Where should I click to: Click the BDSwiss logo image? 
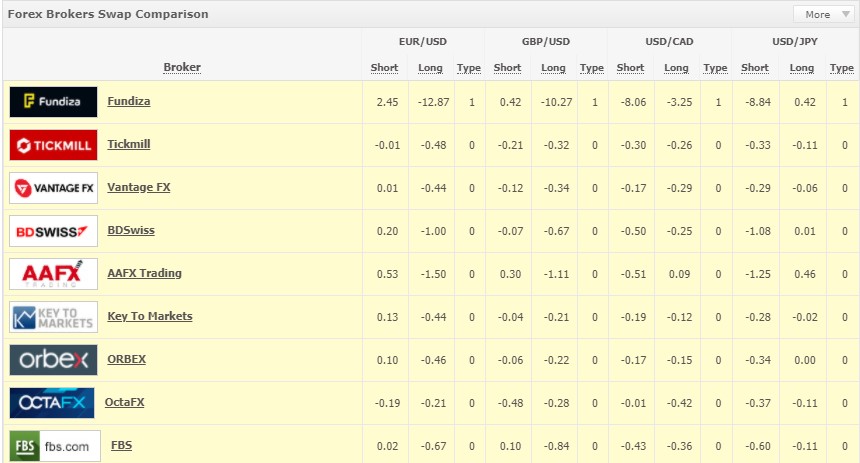click(x=53, y=231)
